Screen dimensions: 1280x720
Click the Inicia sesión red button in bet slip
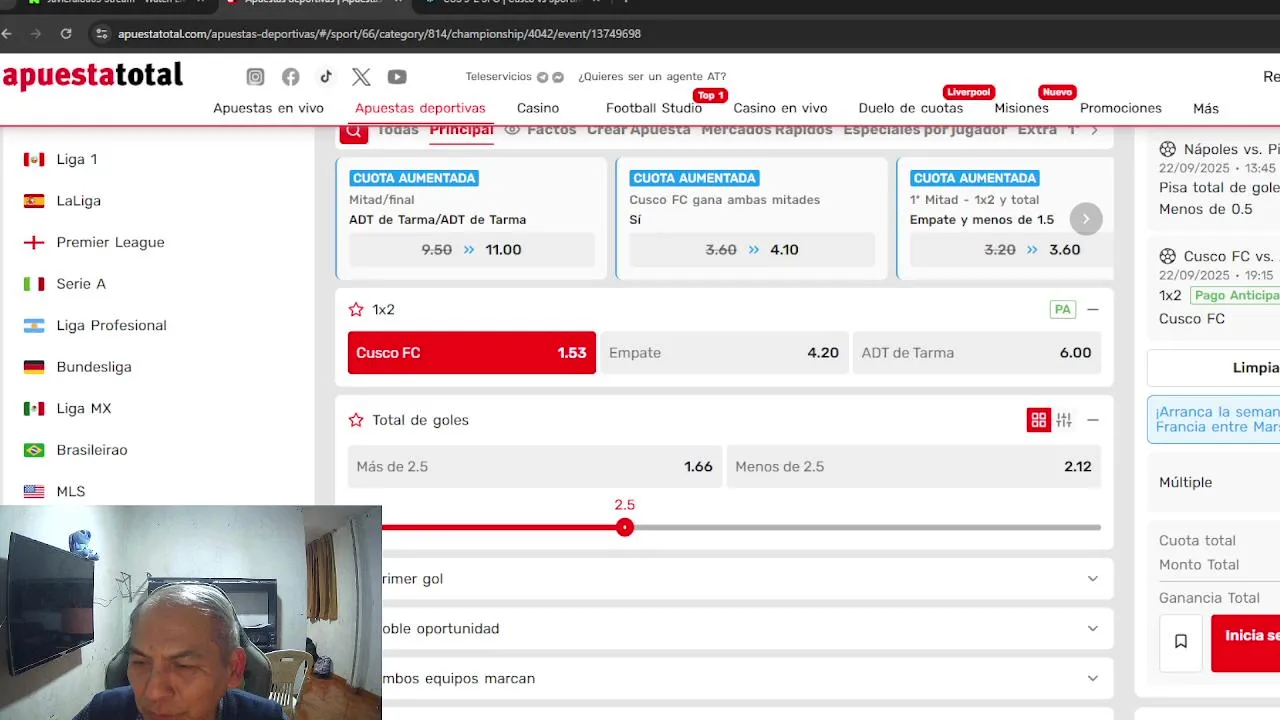coord(1245,643)
